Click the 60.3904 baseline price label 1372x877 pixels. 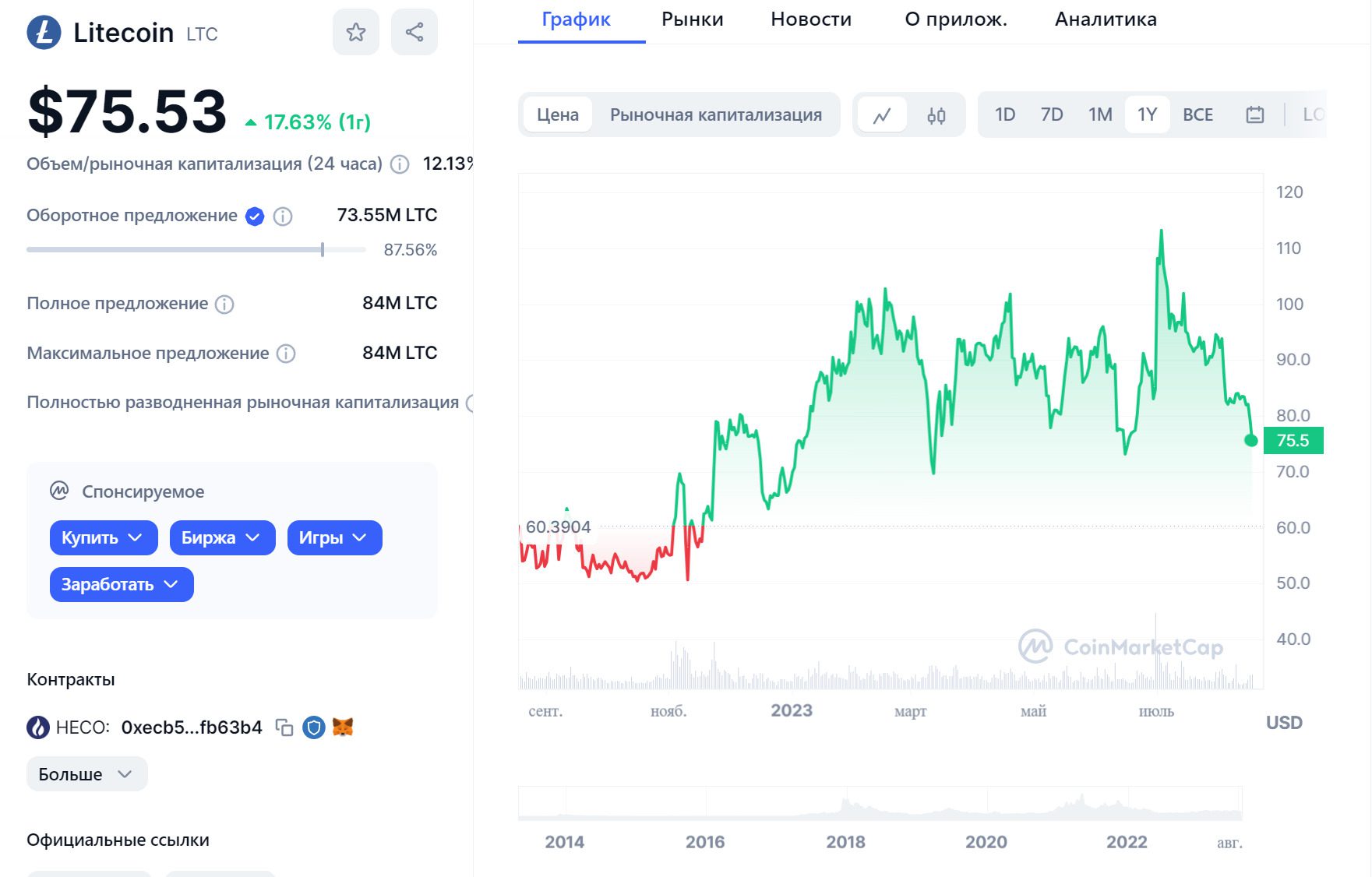pyautogui.click(x=558, y=527)
